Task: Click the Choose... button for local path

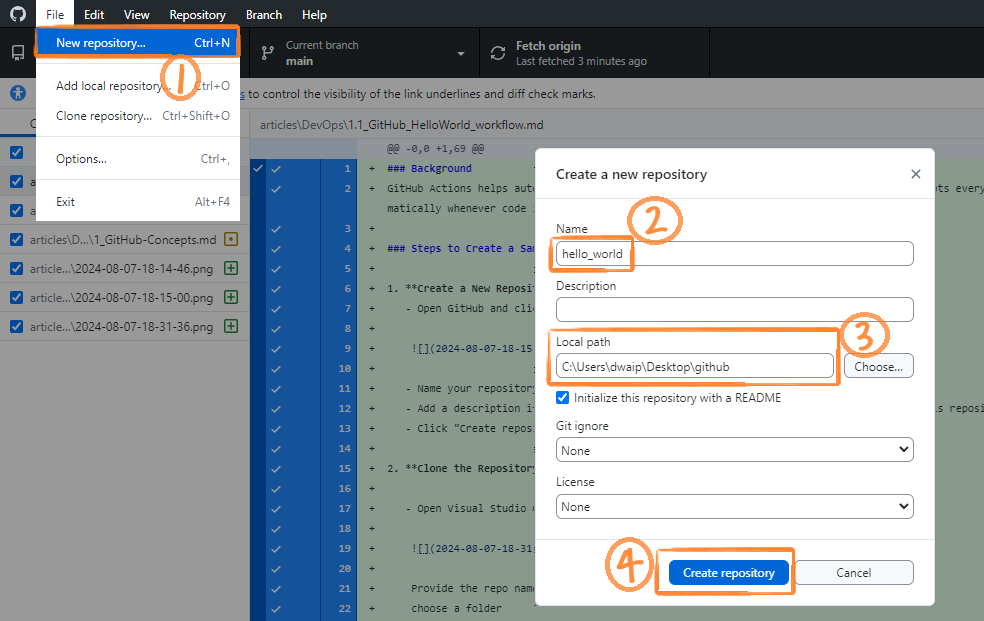Action: point(879,366)
